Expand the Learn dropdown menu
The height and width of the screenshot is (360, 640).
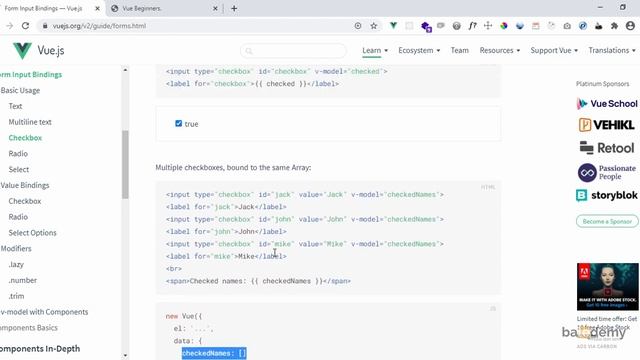click(375, 50)
